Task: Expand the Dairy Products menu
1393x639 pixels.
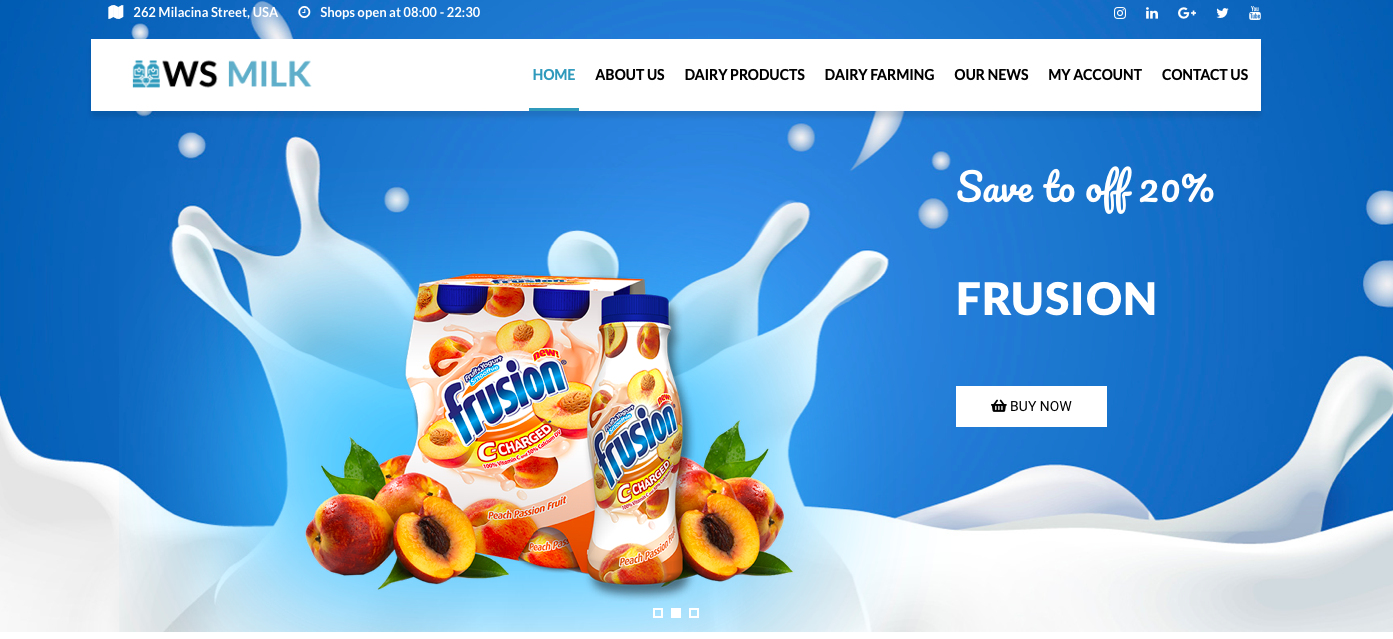Action: click(745, 75)
